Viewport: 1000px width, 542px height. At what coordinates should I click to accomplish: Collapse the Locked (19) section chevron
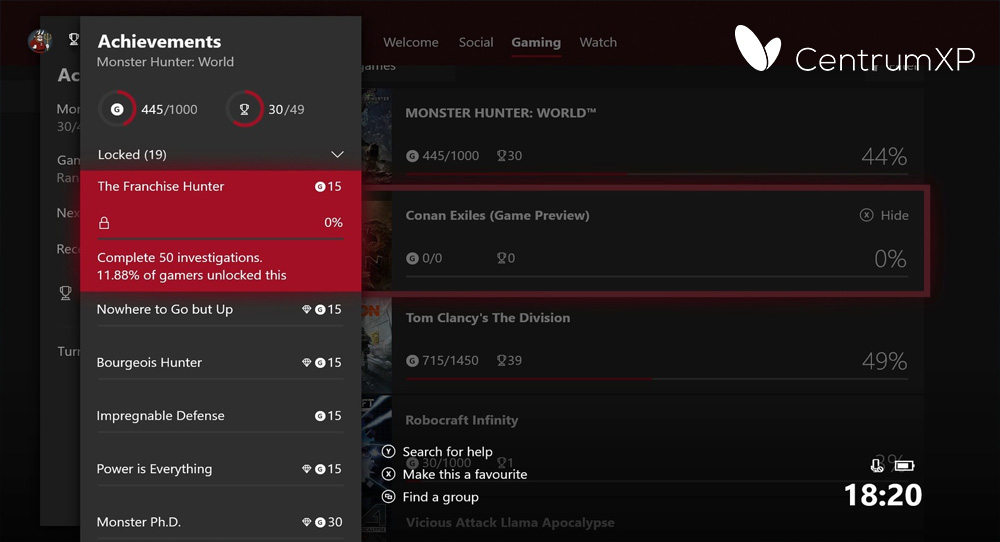point(337,154)
